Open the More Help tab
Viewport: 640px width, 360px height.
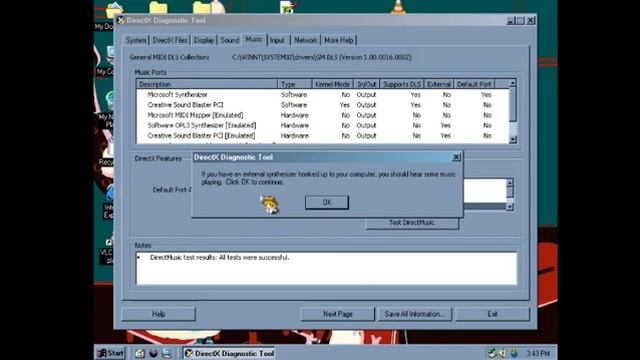coord(339,40)
